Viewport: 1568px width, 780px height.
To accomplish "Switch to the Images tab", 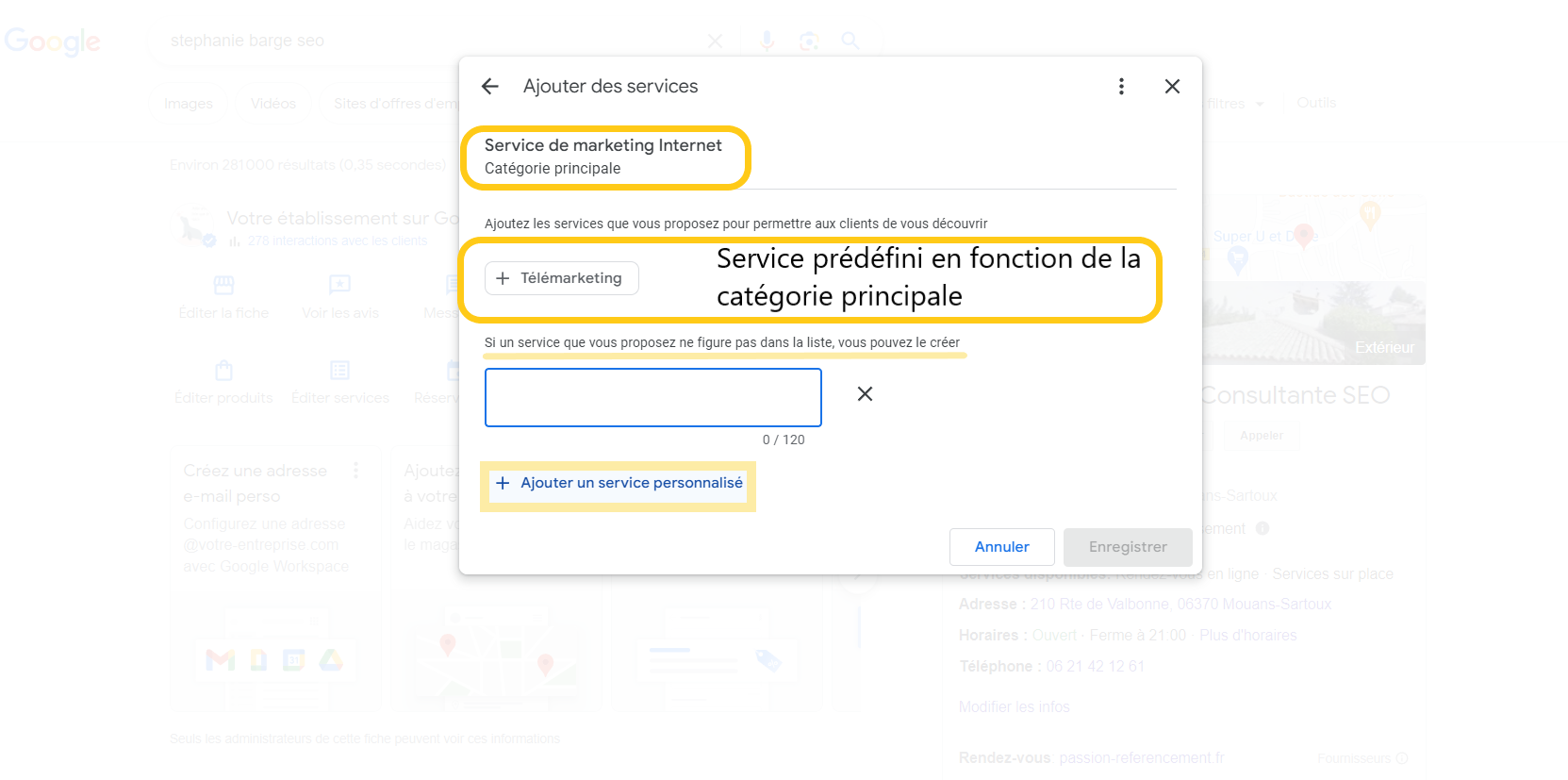I will (x=187, y=103).
